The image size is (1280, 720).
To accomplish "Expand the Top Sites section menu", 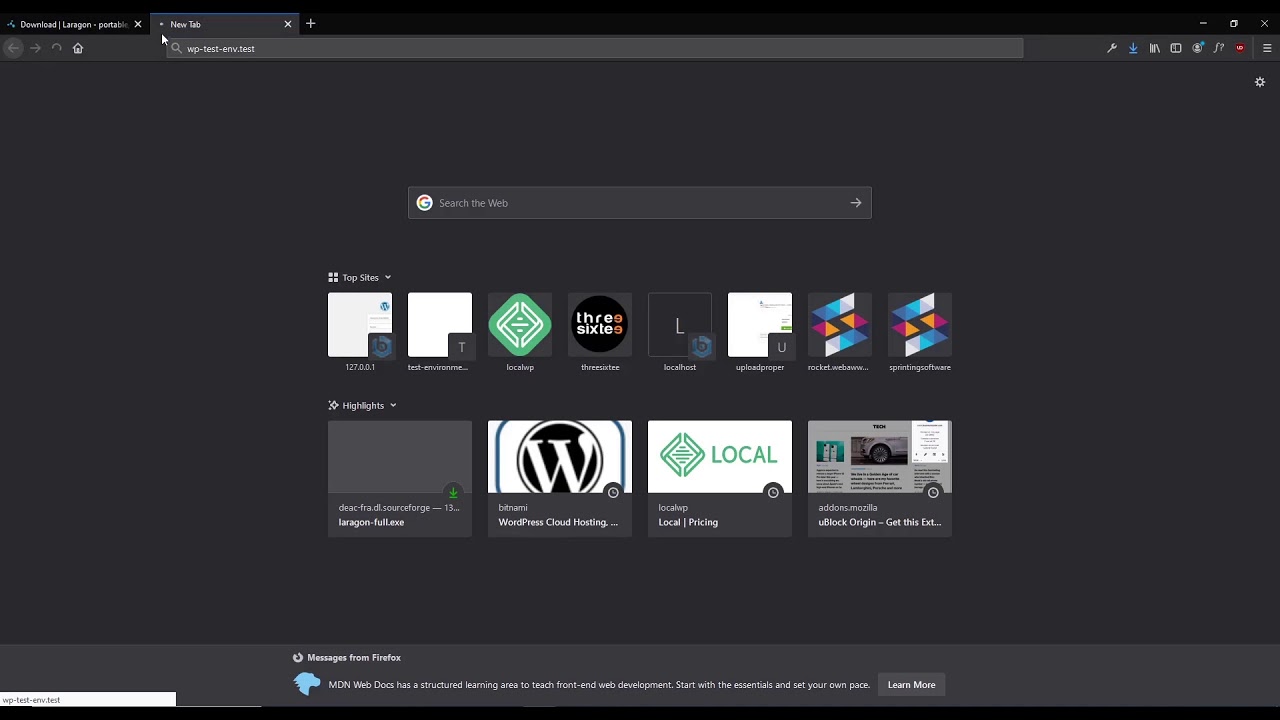I will tap(388, 278).
